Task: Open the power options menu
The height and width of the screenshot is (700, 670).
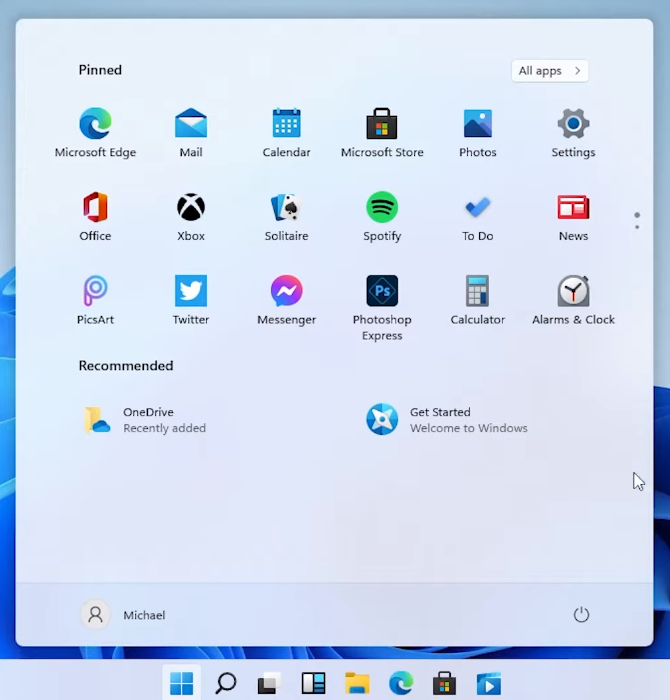Action: click(581, 615)
